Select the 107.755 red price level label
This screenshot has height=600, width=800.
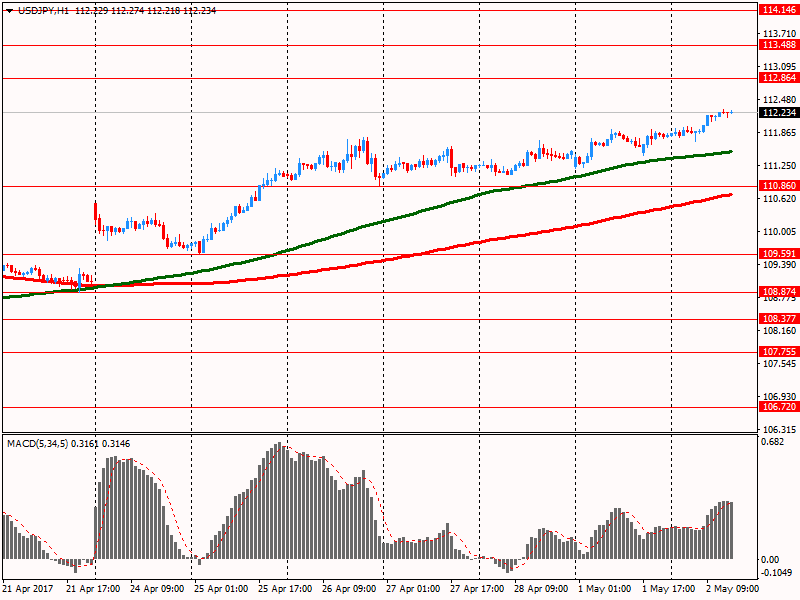(x=779, y=352)
